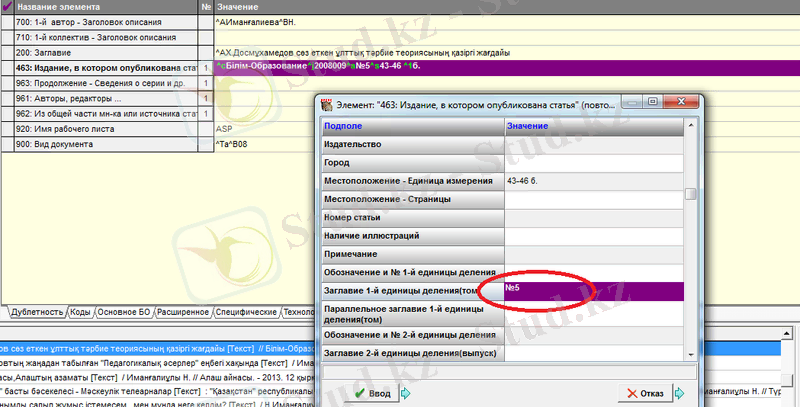Switch to the Дублетность tab
Viewport: 800px width, 407px height.
[37, 312]
